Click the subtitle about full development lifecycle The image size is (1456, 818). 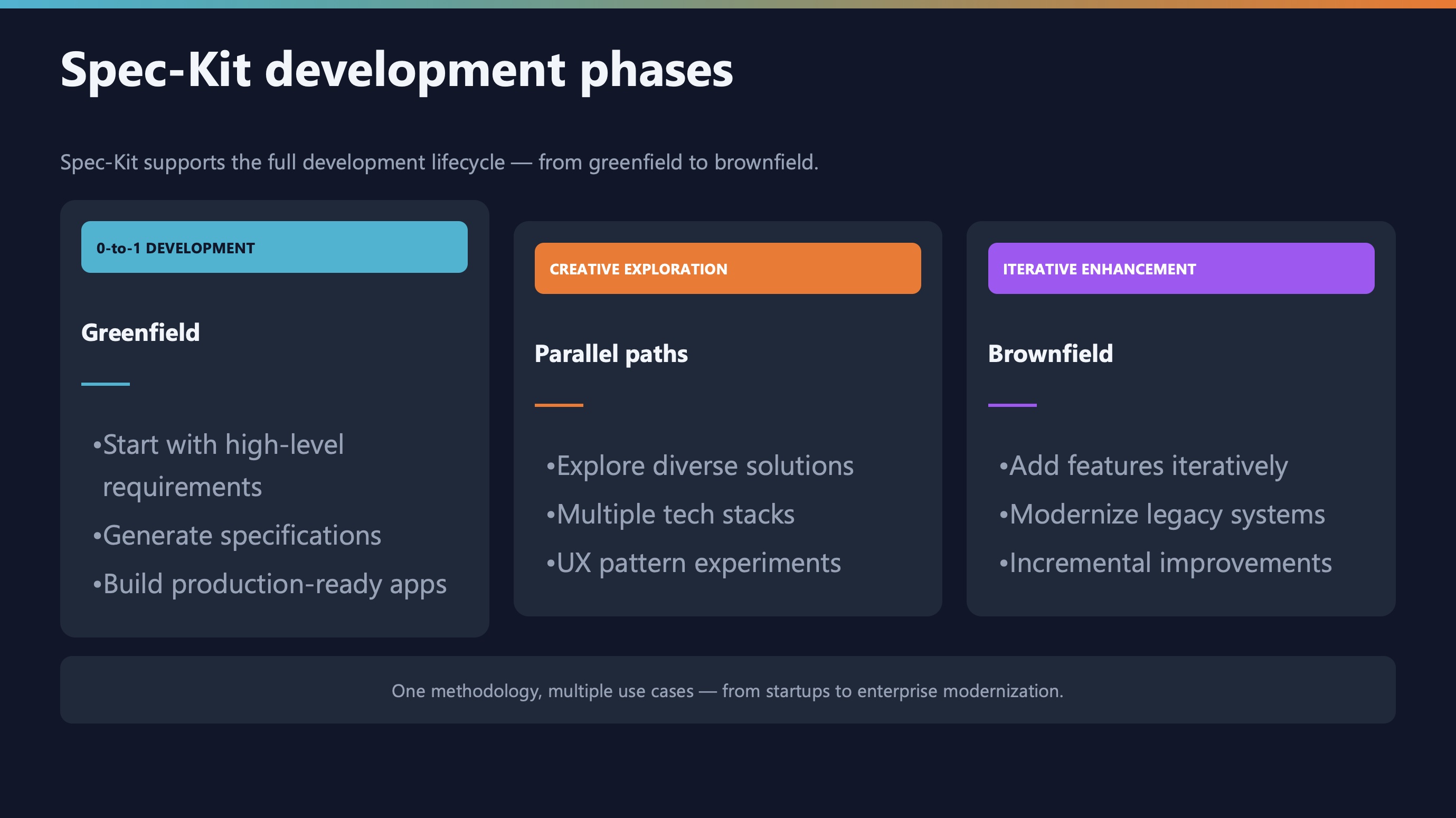(439, 162)
